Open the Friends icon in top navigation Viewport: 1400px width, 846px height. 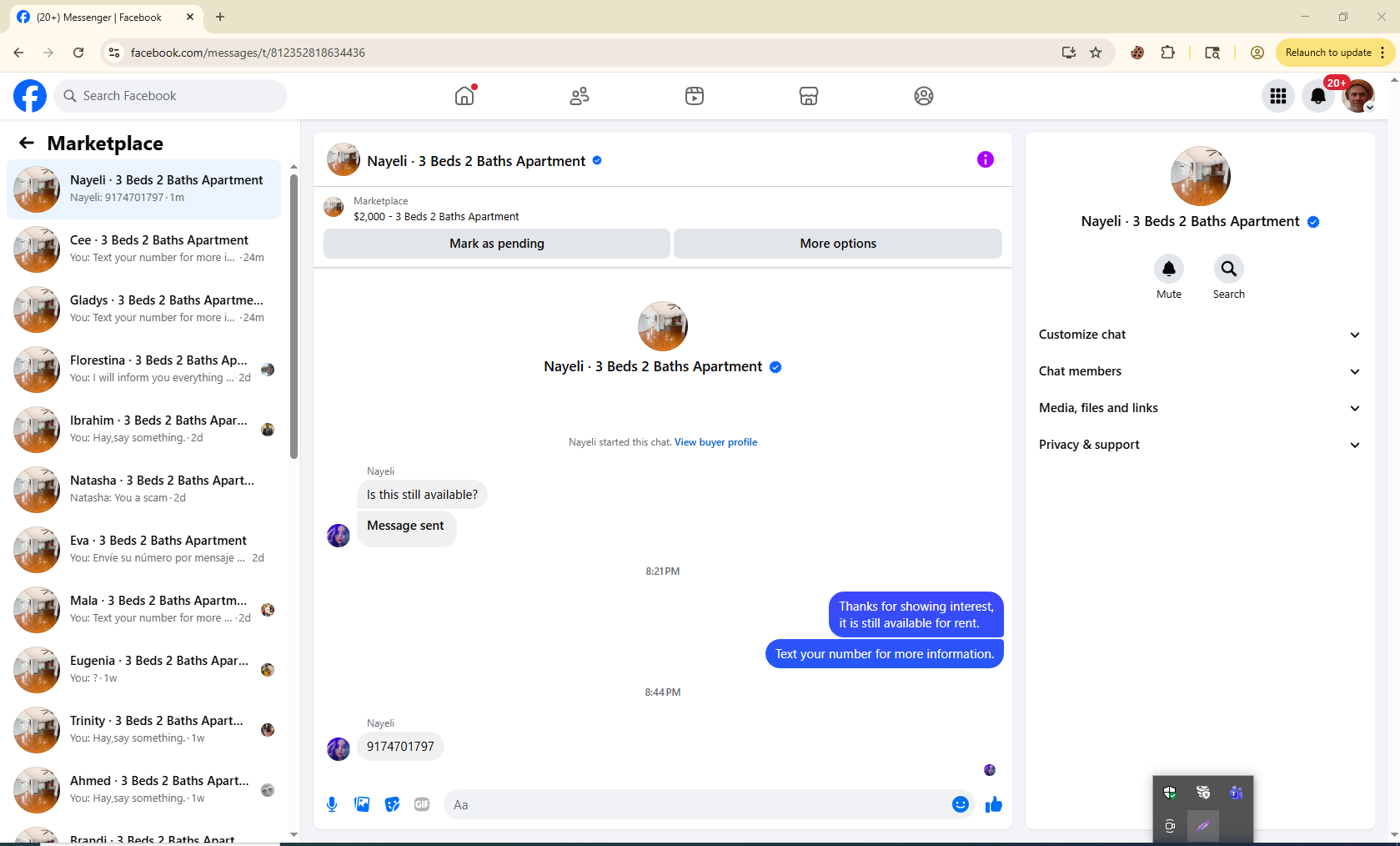coord(580,96)
